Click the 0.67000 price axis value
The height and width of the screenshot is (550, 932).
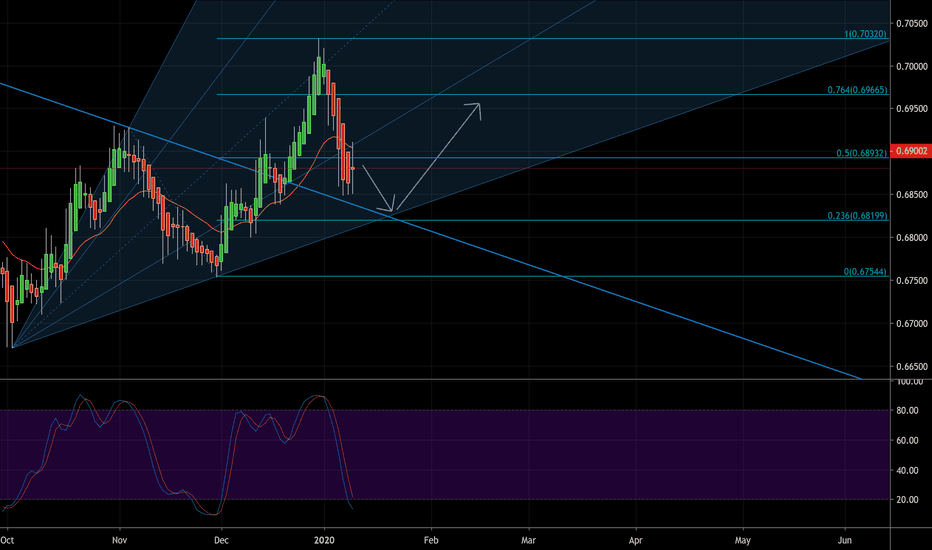912,323
